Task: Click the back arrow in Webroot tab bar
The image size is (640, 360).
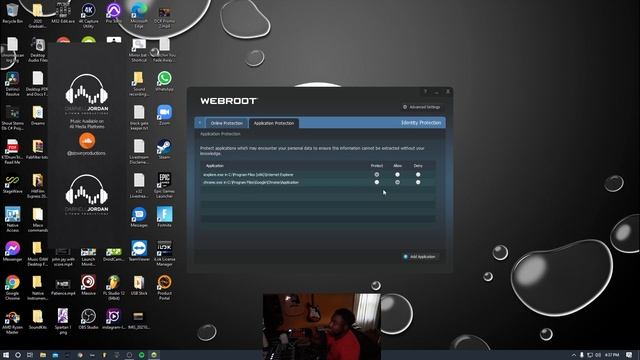Action: [x=200, y=123]
